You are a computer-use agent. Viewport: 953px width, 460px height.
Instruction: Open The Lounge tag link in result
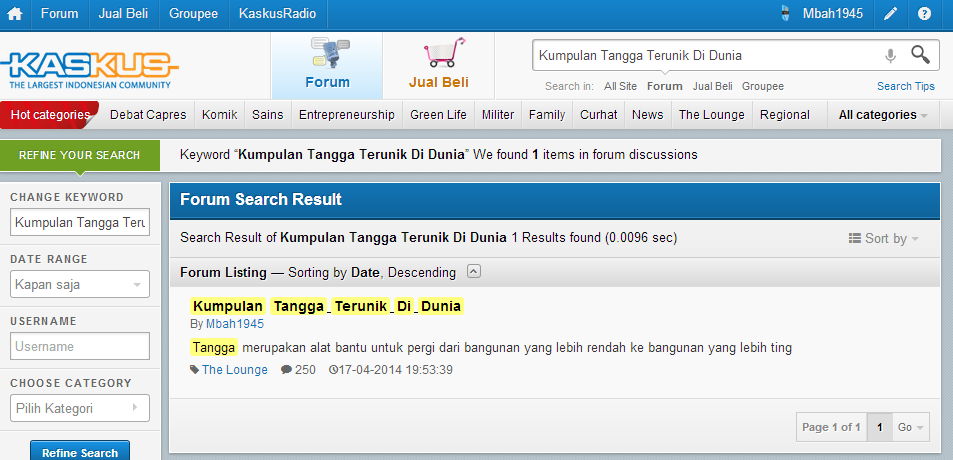235,369
